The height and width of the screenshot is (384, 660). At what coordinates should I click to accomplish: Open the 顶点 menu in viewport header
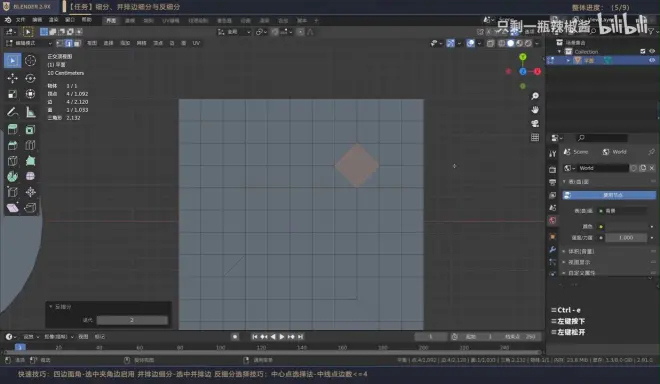158,43
